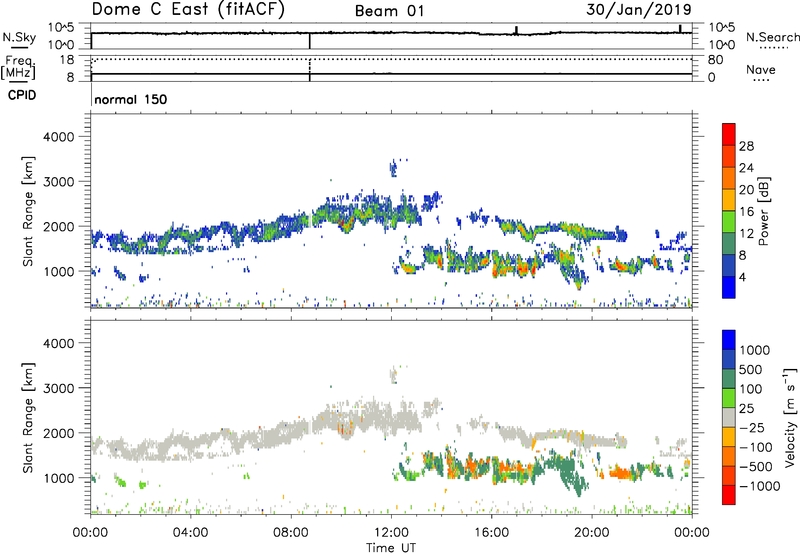800x554 pixels.
Task: Click the blue bottom of the Power color bar
Action: click(729, 287)
